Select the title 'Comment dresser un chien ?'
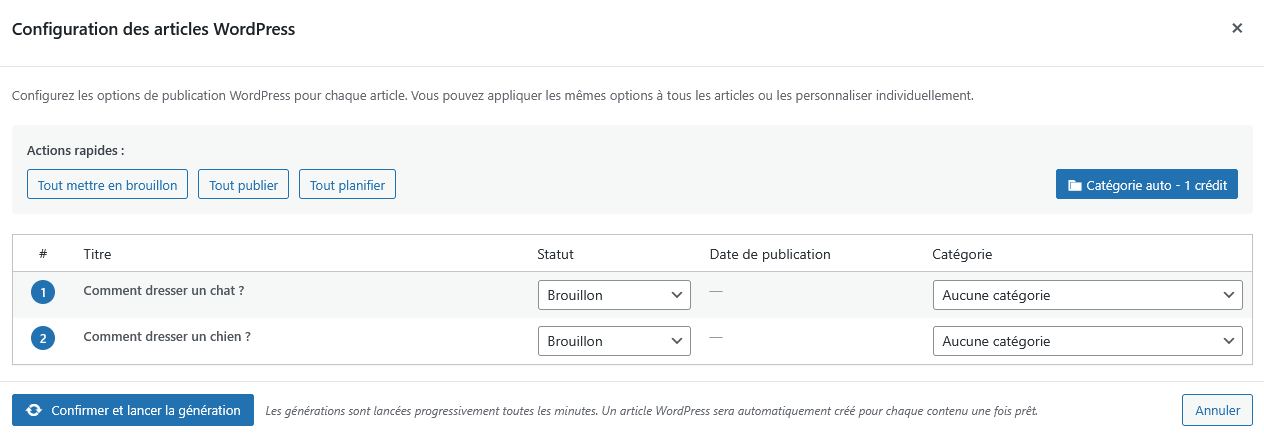1264x434 pixels. (x=167, y=337)
